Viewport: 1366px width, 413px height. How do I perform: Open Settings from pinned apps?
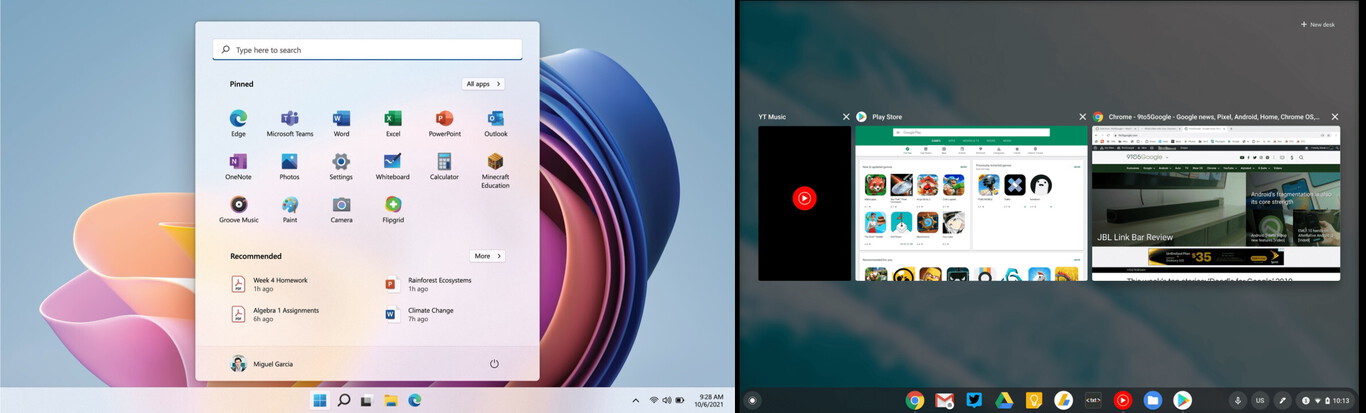pyautogui.click(x=341, y=166)
